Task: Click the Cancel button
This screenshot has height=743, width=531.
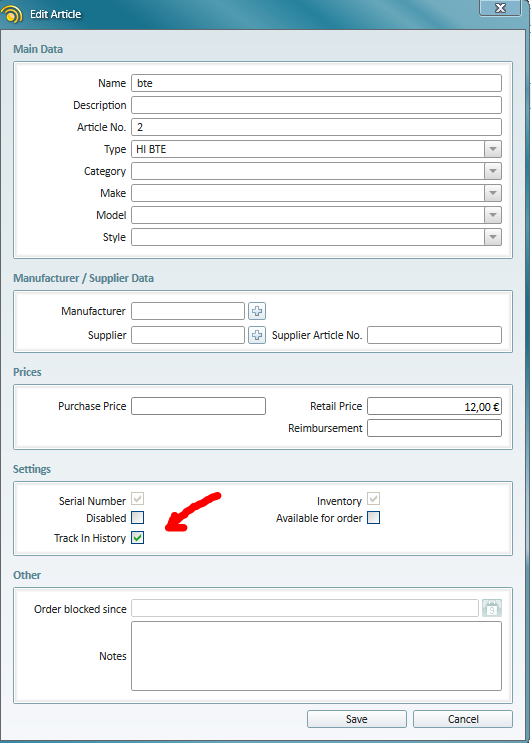Action: pyautogui.click(x=463, y=719)
